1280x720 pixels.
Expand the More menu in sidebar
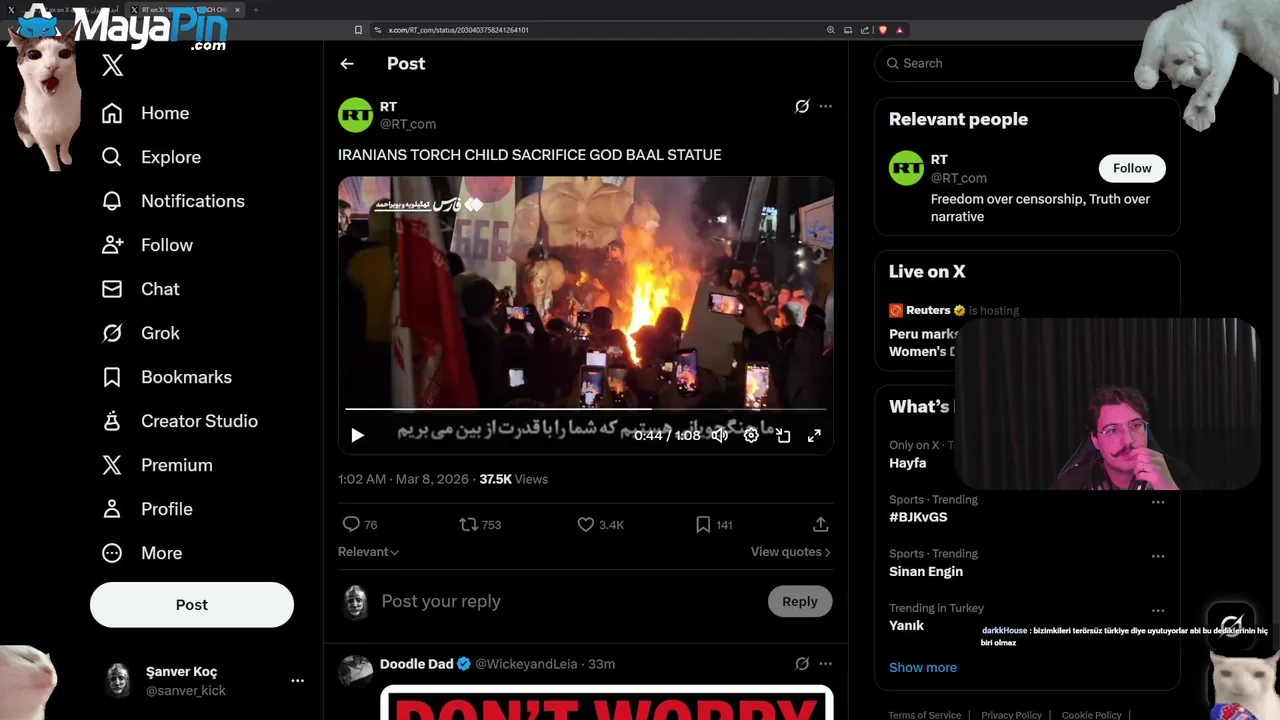(x=142, y=553)
